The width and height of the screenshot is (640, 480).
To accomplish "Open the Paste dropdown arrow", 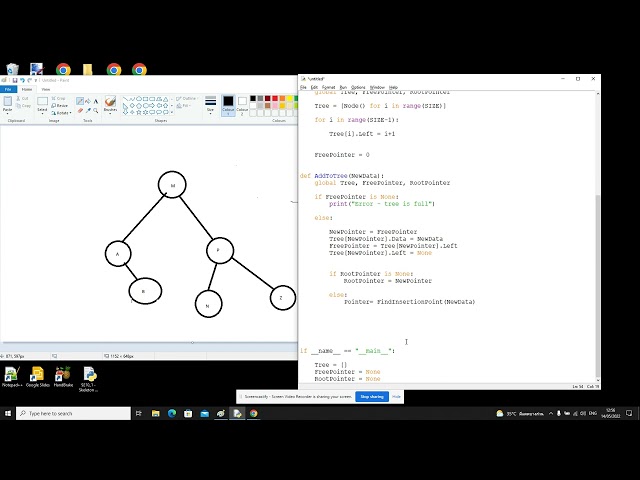I will pos(7,112).
